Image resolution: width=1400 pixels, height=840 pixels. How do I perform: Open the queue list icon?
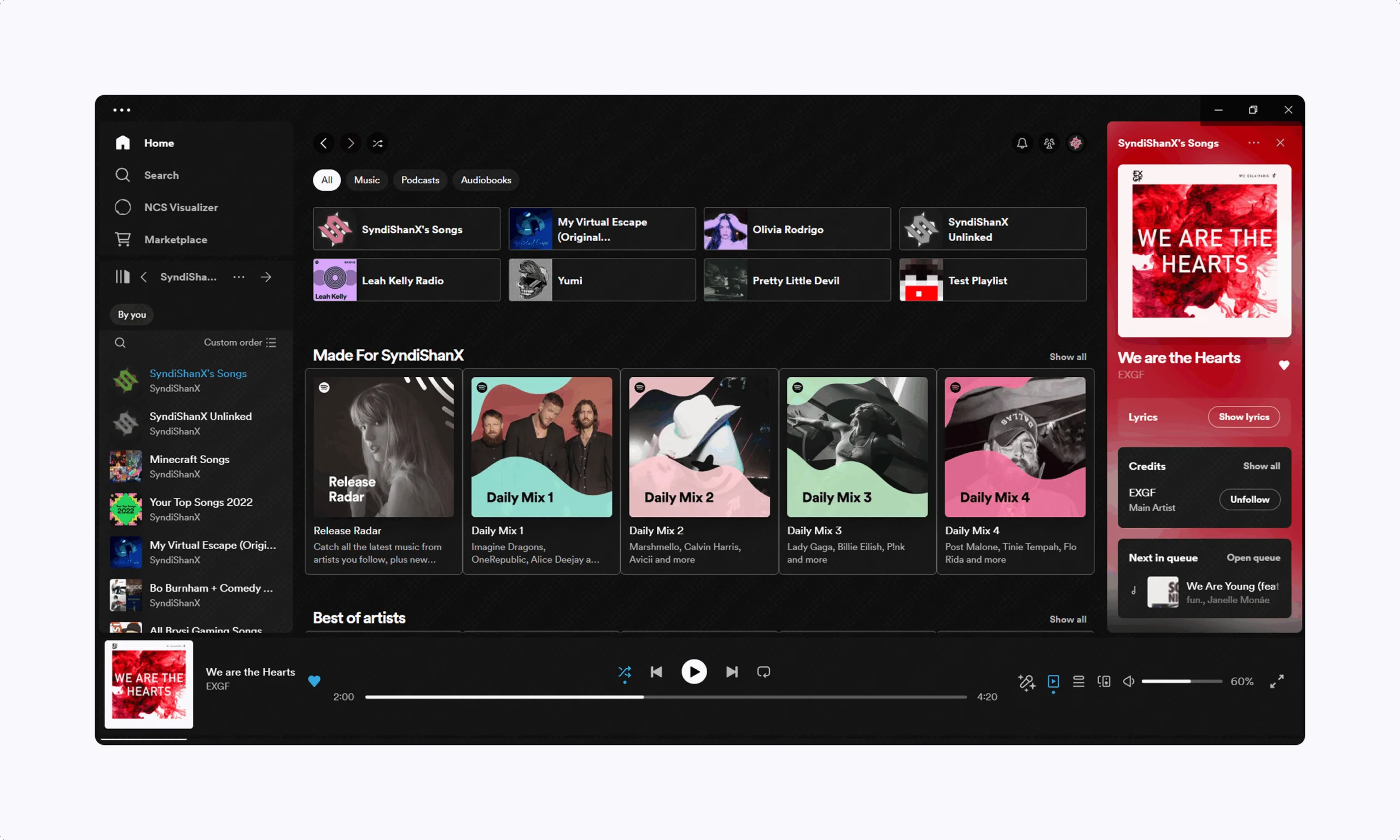pyautogui.click(x=1078, y=681)
